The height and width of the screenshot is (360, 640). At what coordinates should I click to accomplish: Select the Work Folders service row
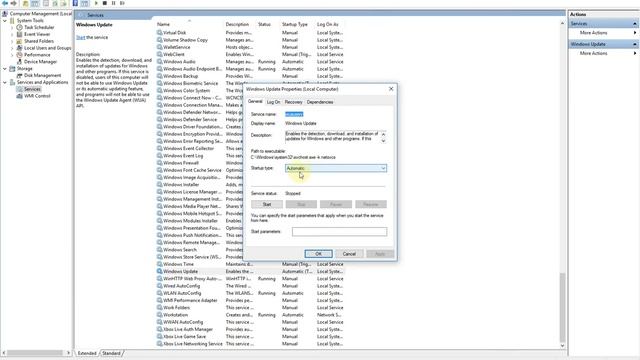[250, 308]
